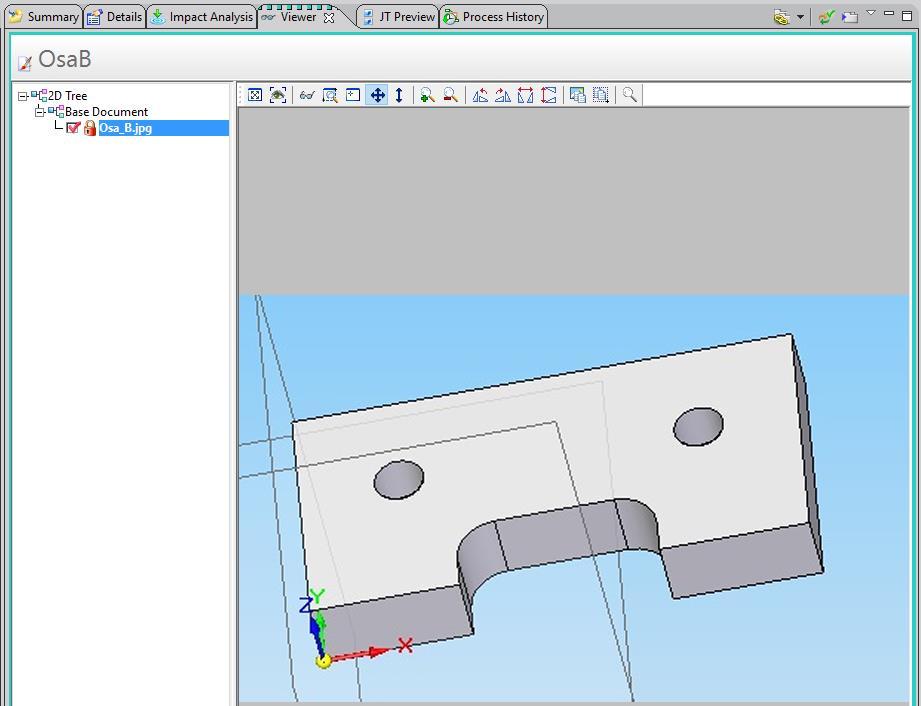
Task: Collapse the 2D Tree node
Action: click(x=23, y=96)
